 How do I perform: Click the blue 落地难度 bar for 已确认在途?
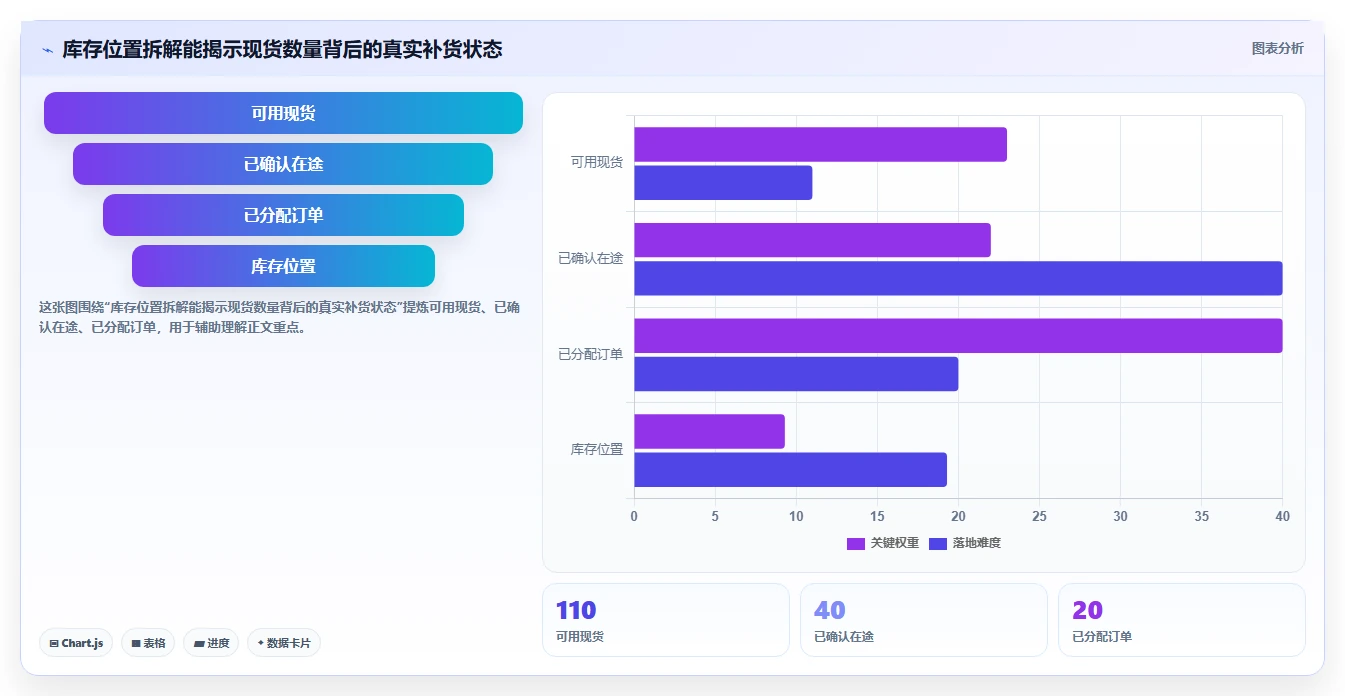coord(958,278)
